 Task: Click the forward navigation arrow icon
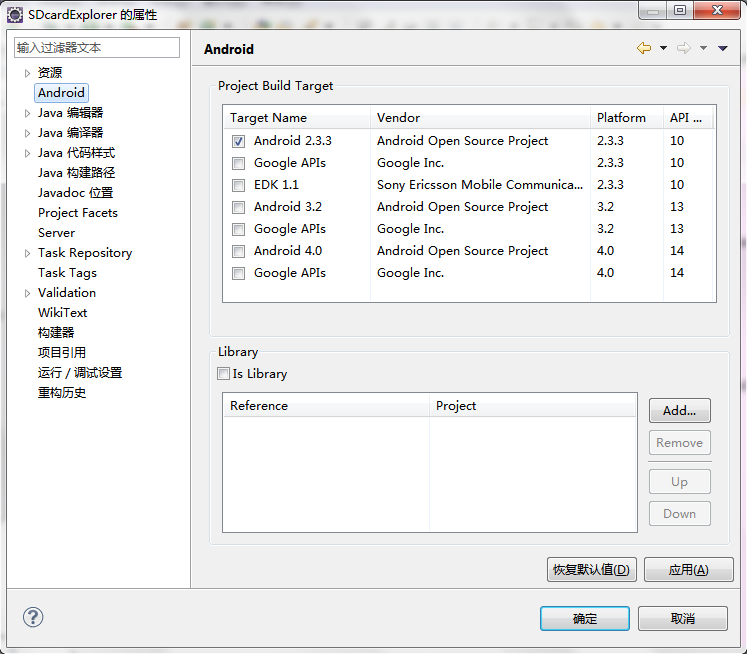684,48
